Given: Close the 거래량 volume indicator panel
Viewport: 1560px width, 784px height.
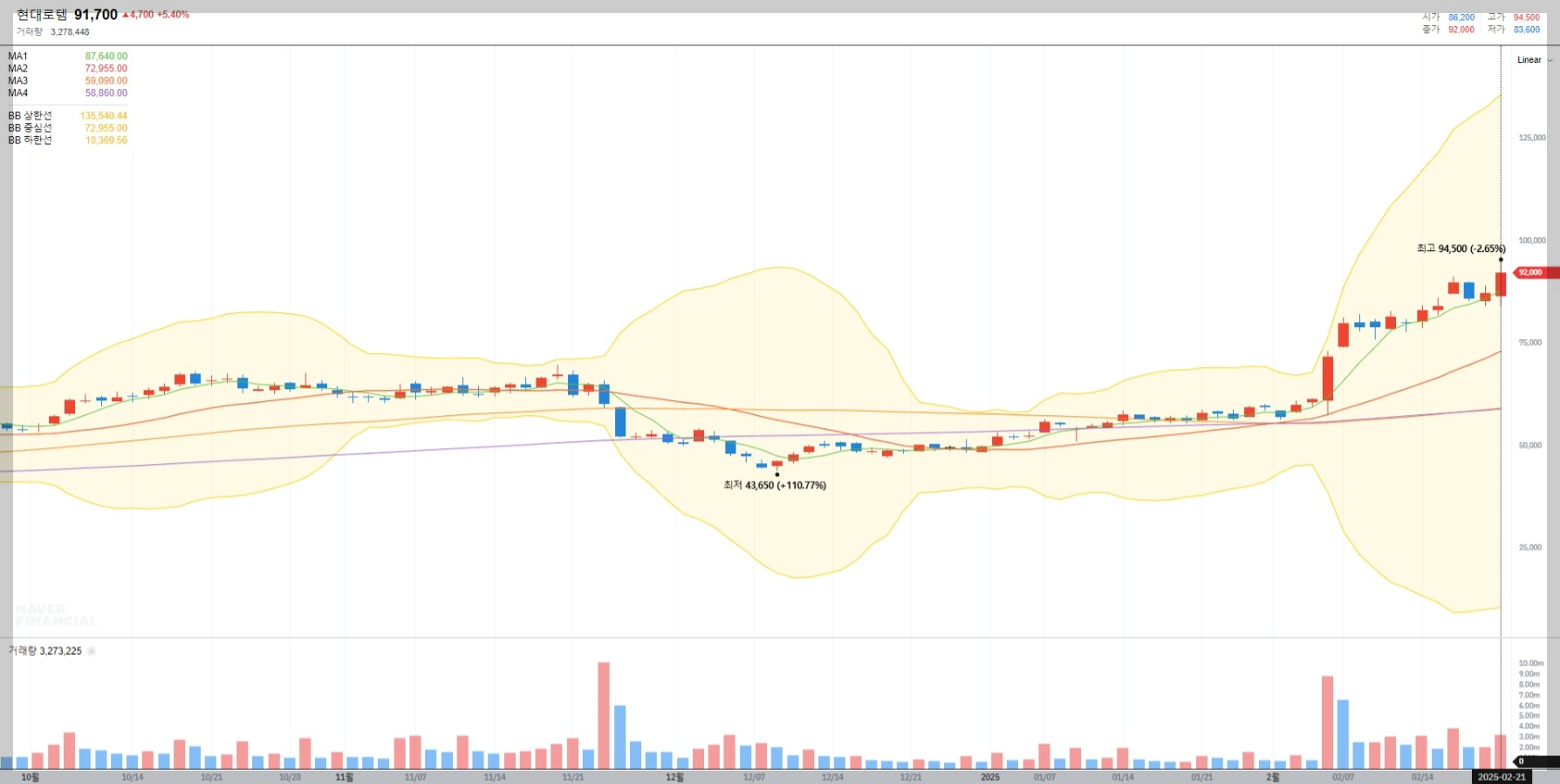Looking at the screenshot, I should [92, 651].
